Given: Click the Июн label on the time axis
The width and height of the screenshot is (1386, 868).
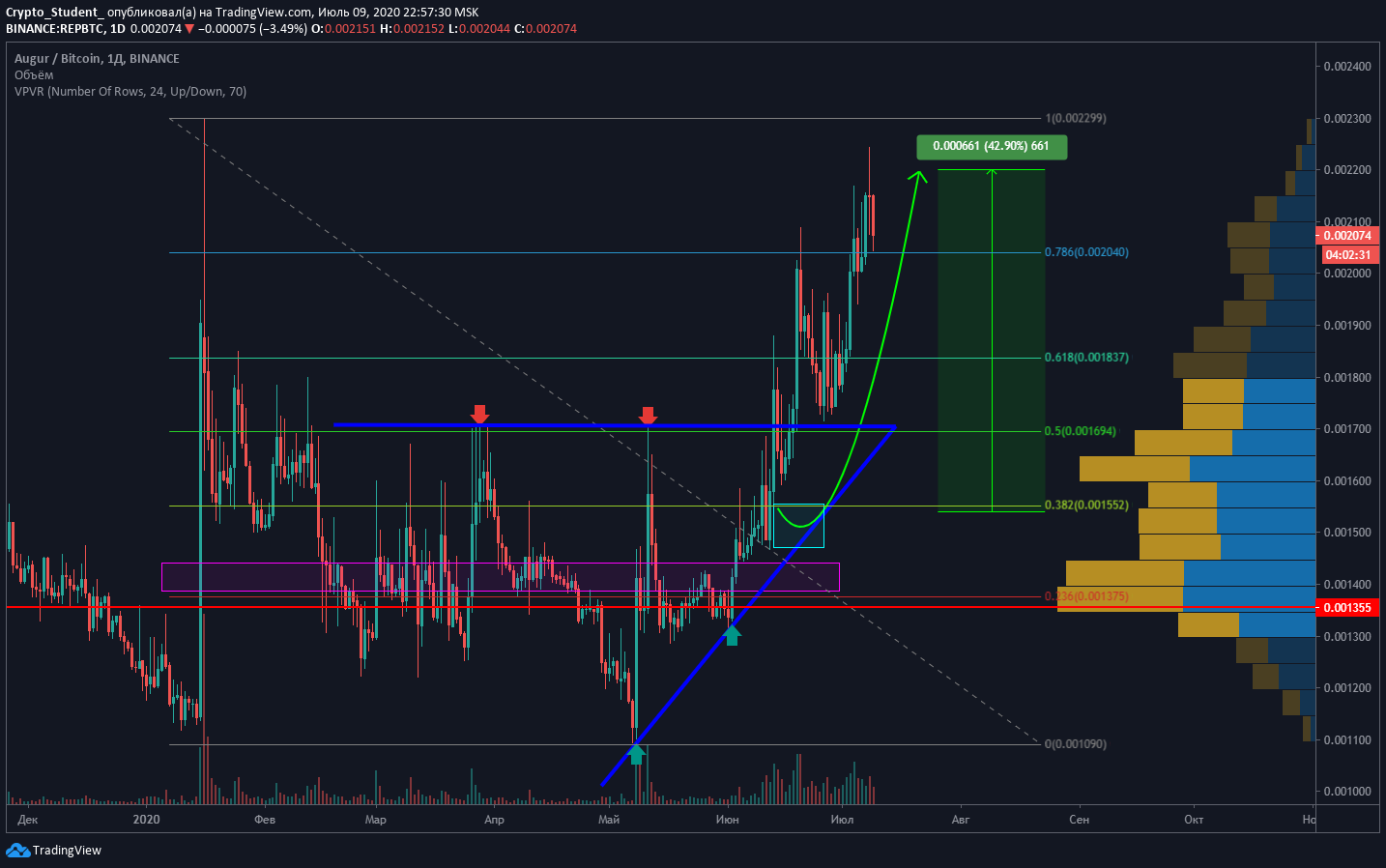Looking at the screenshot, I should pos(727,820).
